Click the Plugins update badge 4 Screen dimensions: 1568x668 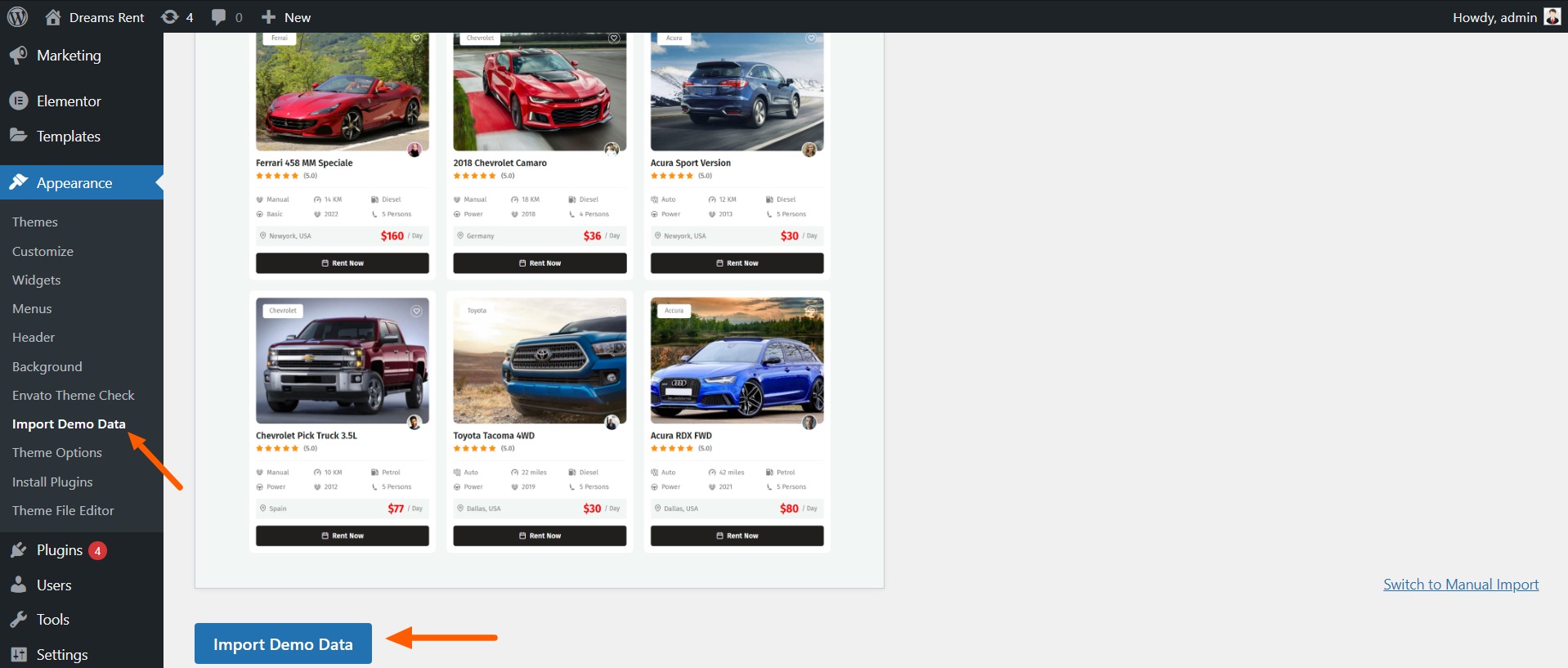[x=97, y=551]
